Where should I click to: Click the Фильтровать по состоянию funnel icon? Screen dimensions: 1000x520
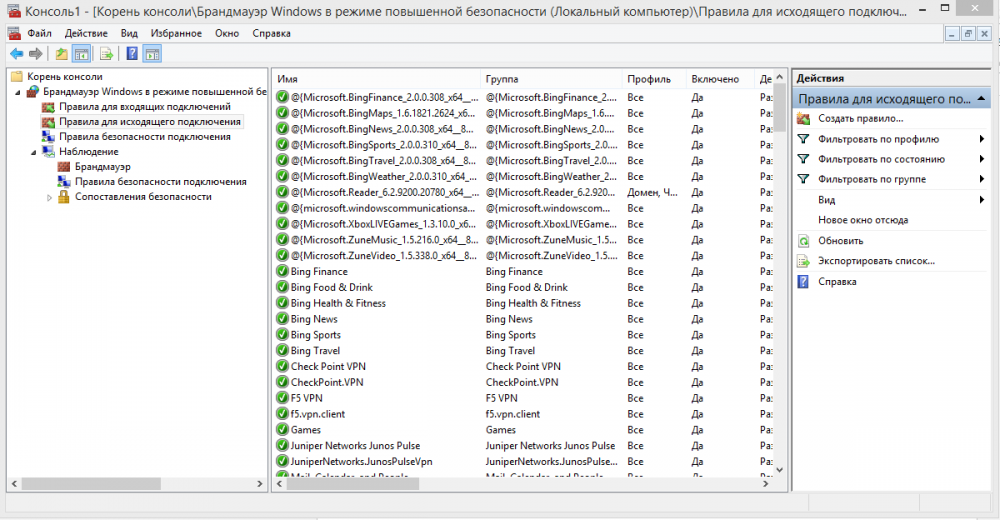[804, 159]
